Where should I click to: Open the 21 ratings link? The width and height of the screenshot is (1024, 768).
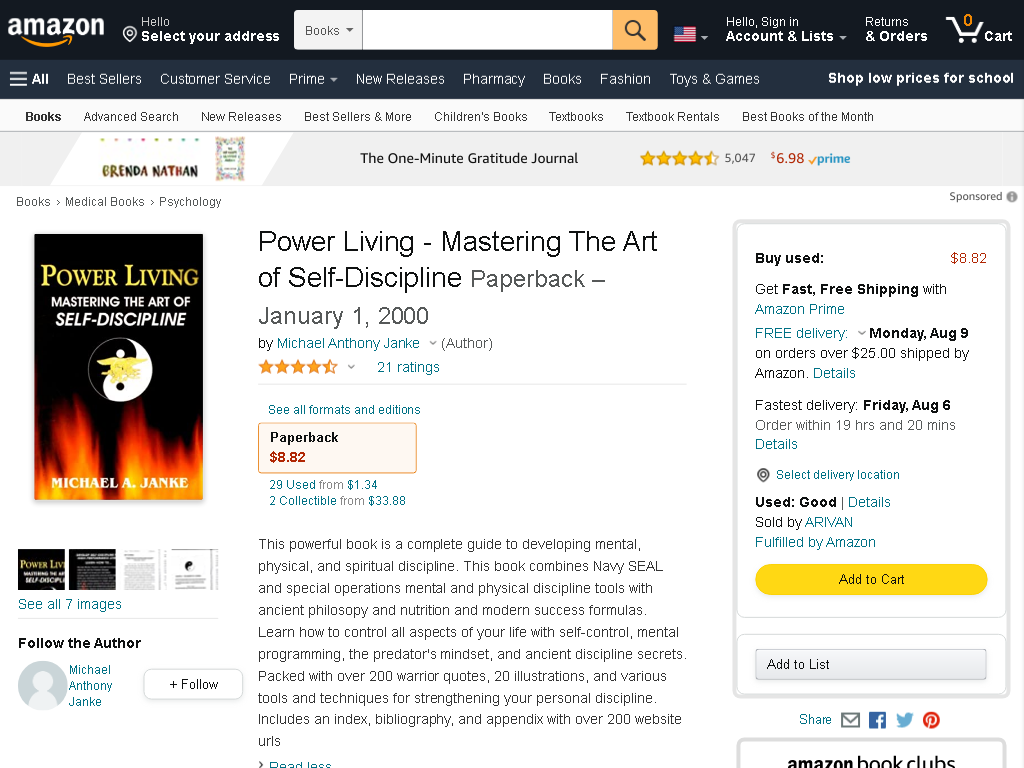tap(408, 367)
